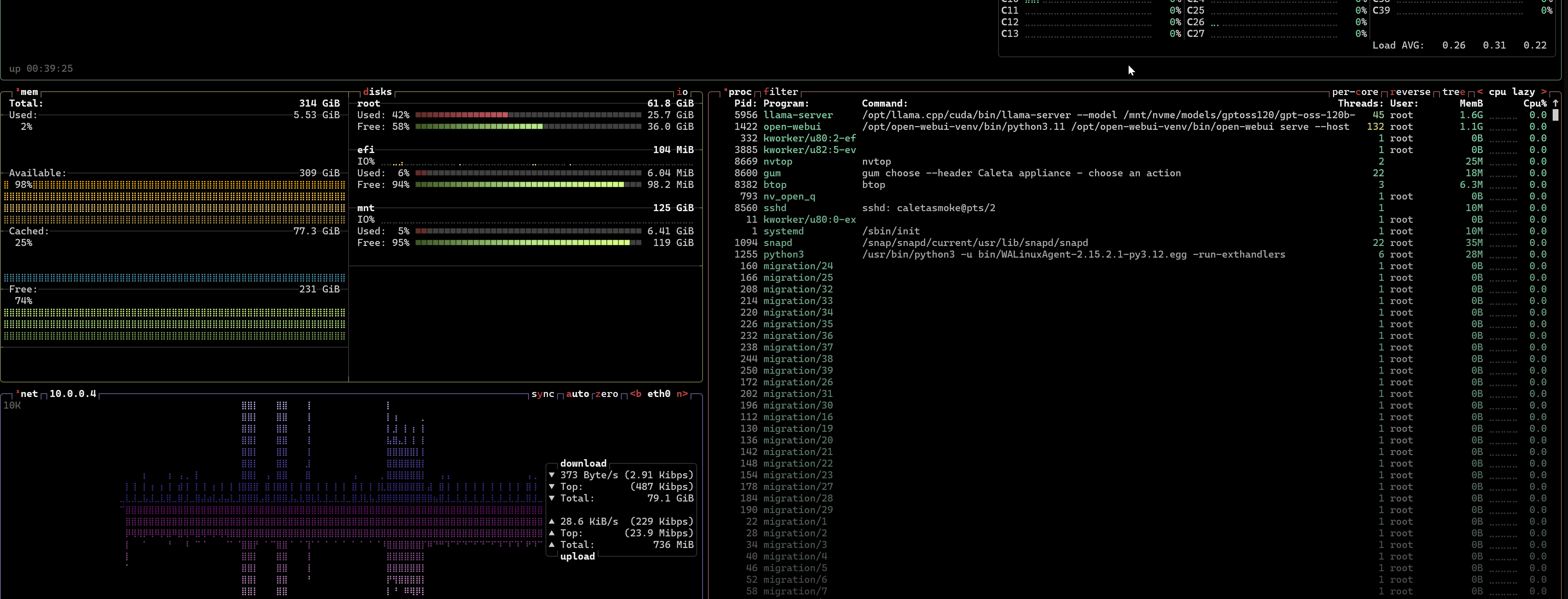Click the memory Total 314 GiB value
The height and width of the screenshot is (599, 1568).
[x=320, y=104]
